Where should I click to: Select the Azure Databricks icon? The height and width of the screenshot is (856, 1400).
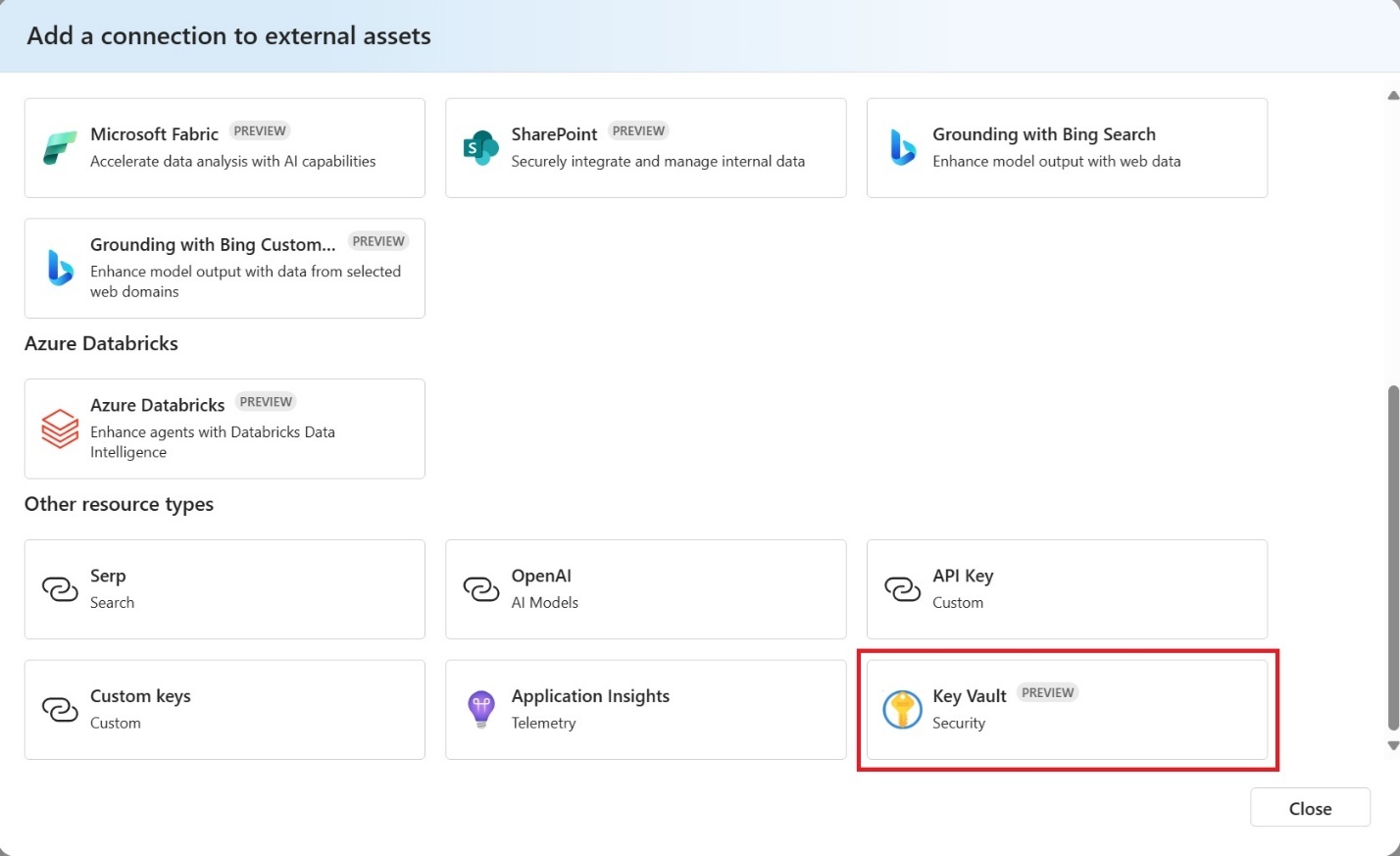(x=59, y=428)
